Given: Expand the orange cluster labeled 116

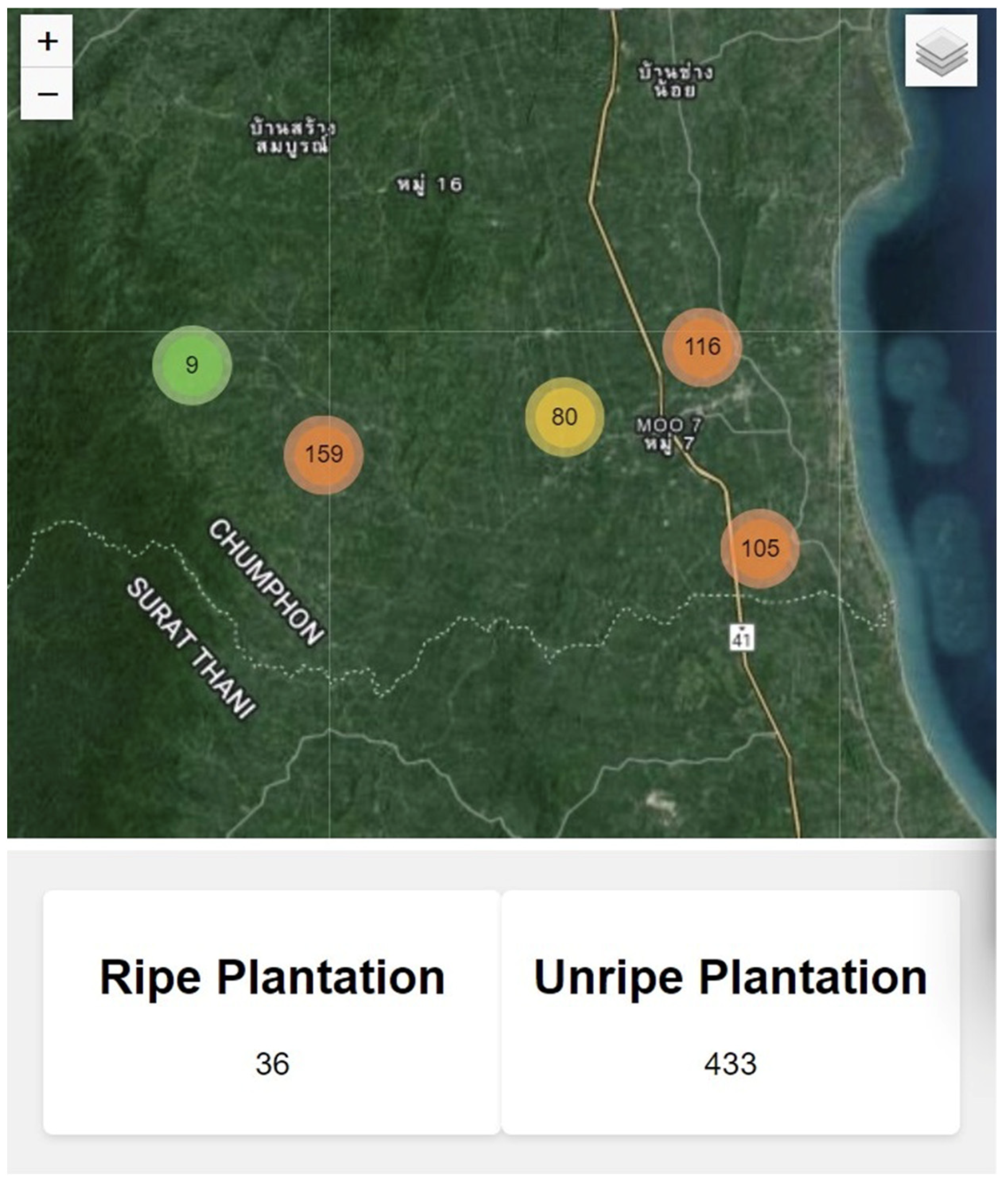Looking at the screenshot, I should click(702, 347).
